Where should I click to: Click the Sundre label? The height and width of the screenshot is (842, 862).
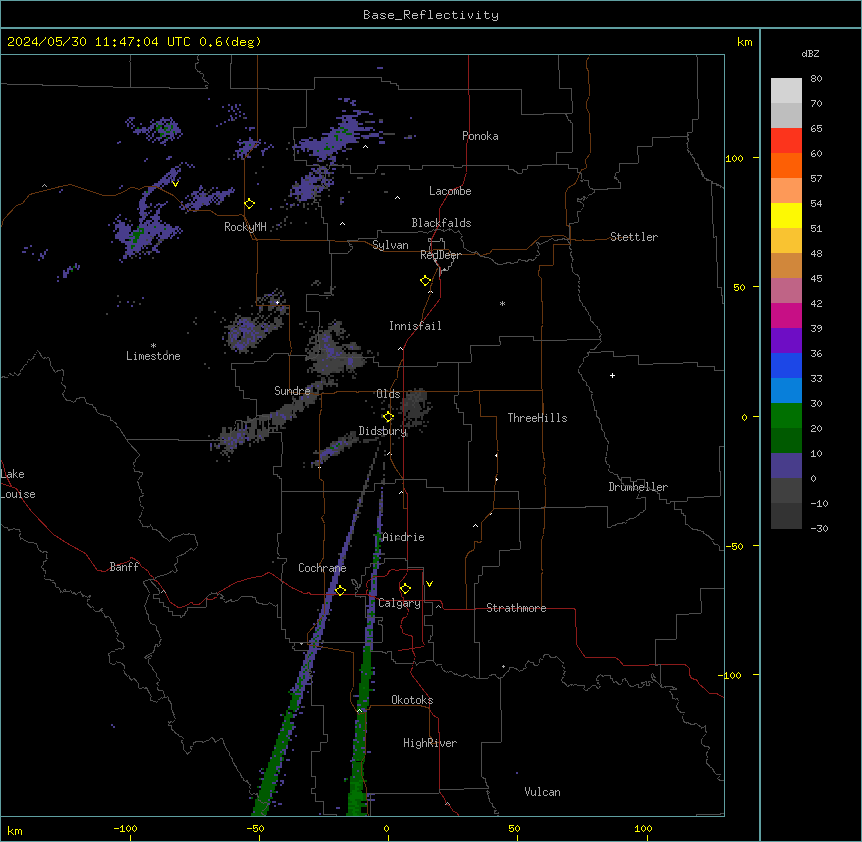tap(292, 391)
